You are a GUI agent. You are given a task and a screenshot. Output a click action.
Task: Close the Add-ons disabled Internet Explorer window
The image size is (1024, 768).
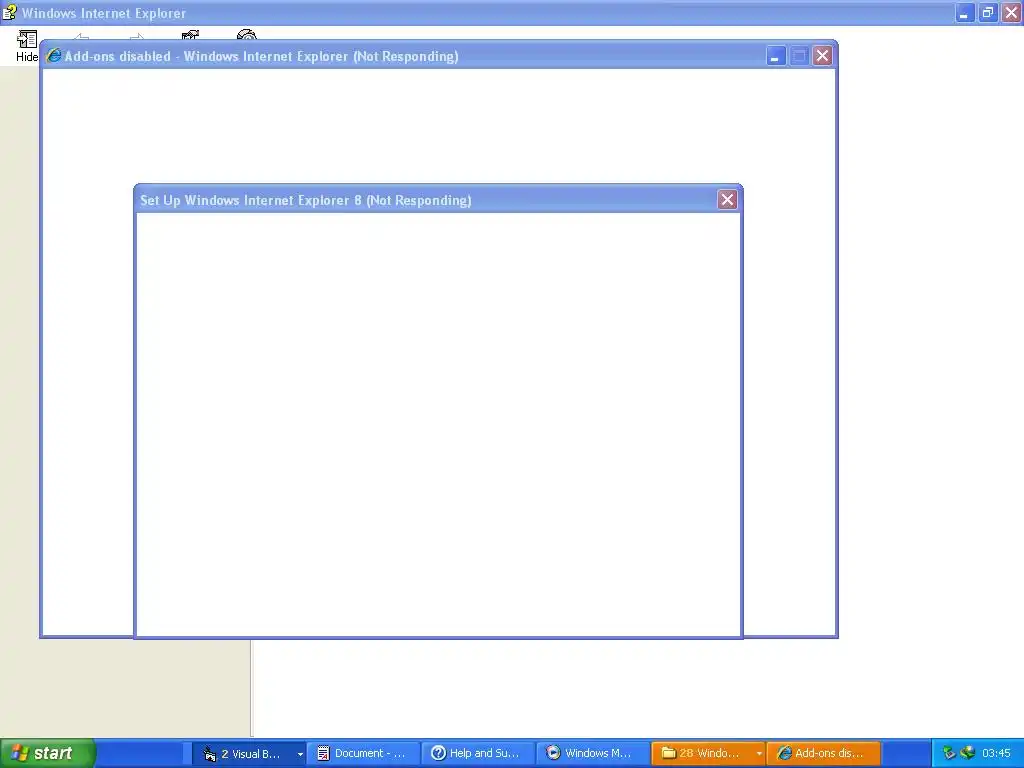click(x=822, y=56)
